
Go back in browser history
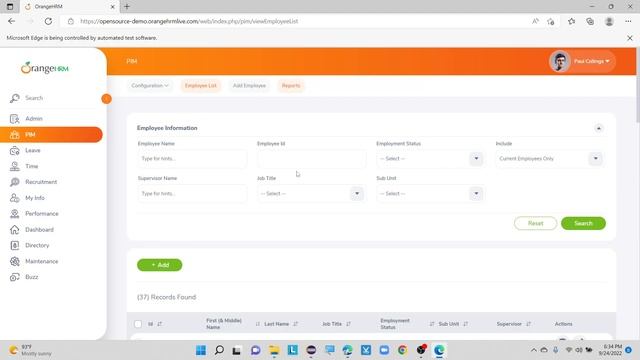coord(11,21)
